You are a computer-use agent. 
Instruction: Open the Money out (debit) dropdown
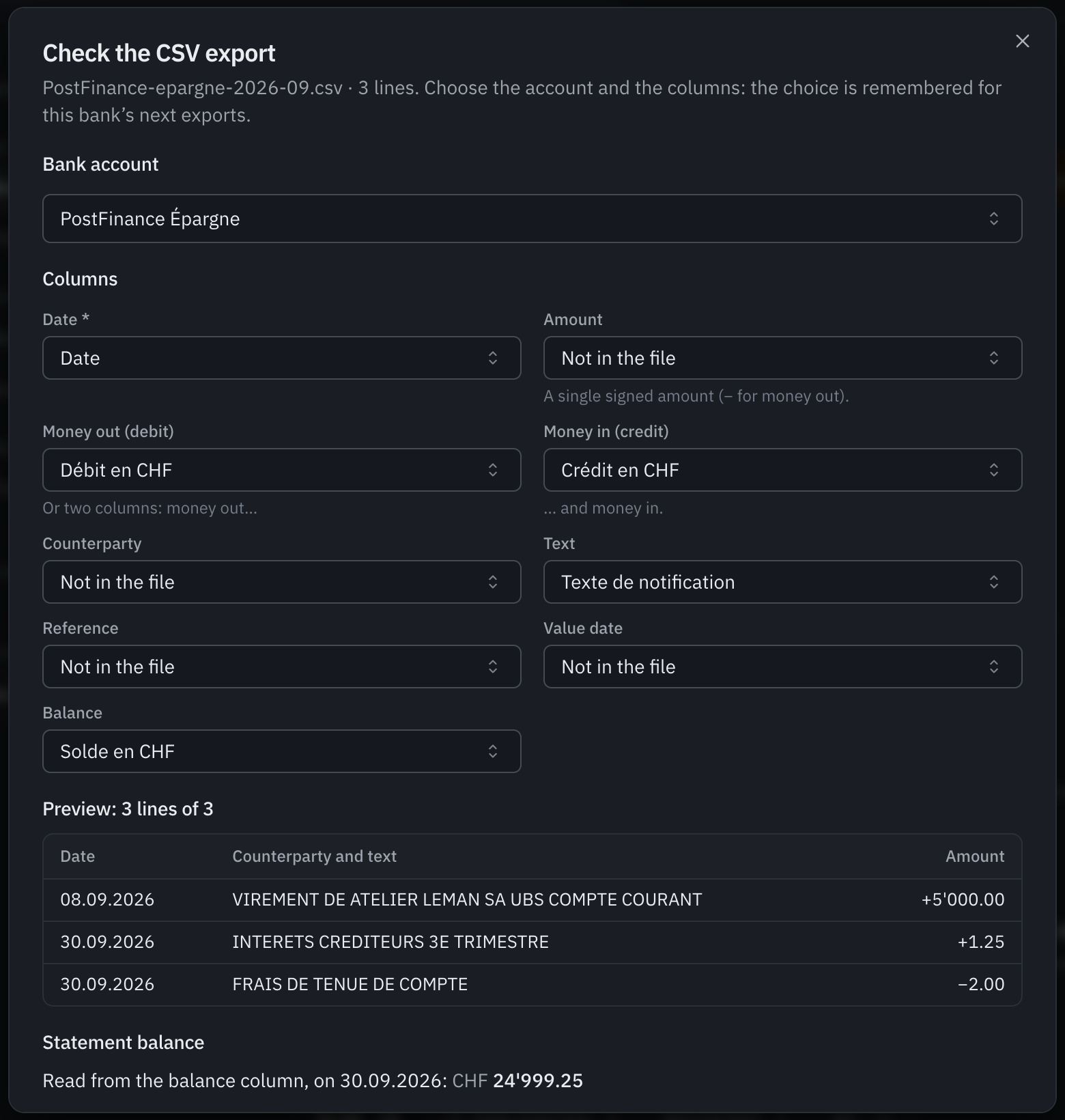pos(281,470)
